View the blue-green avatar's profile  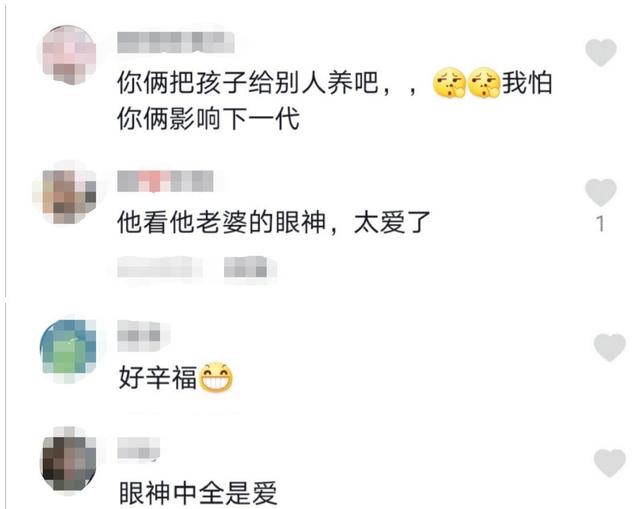coord(69,347)
